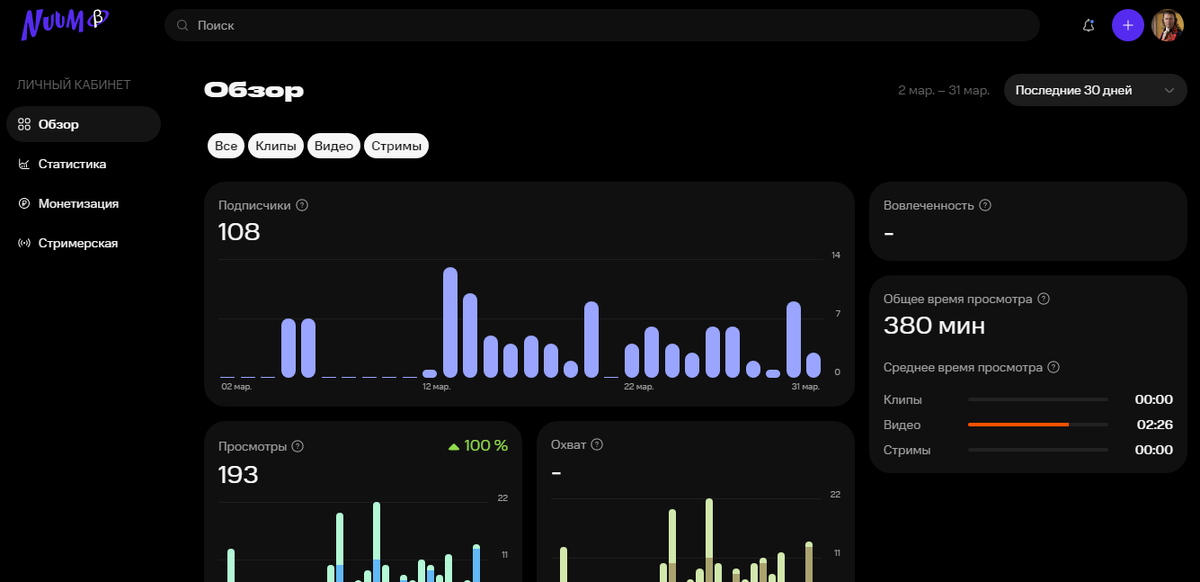
Task: Click the 380 мин total time value
Action: point(934,325)
